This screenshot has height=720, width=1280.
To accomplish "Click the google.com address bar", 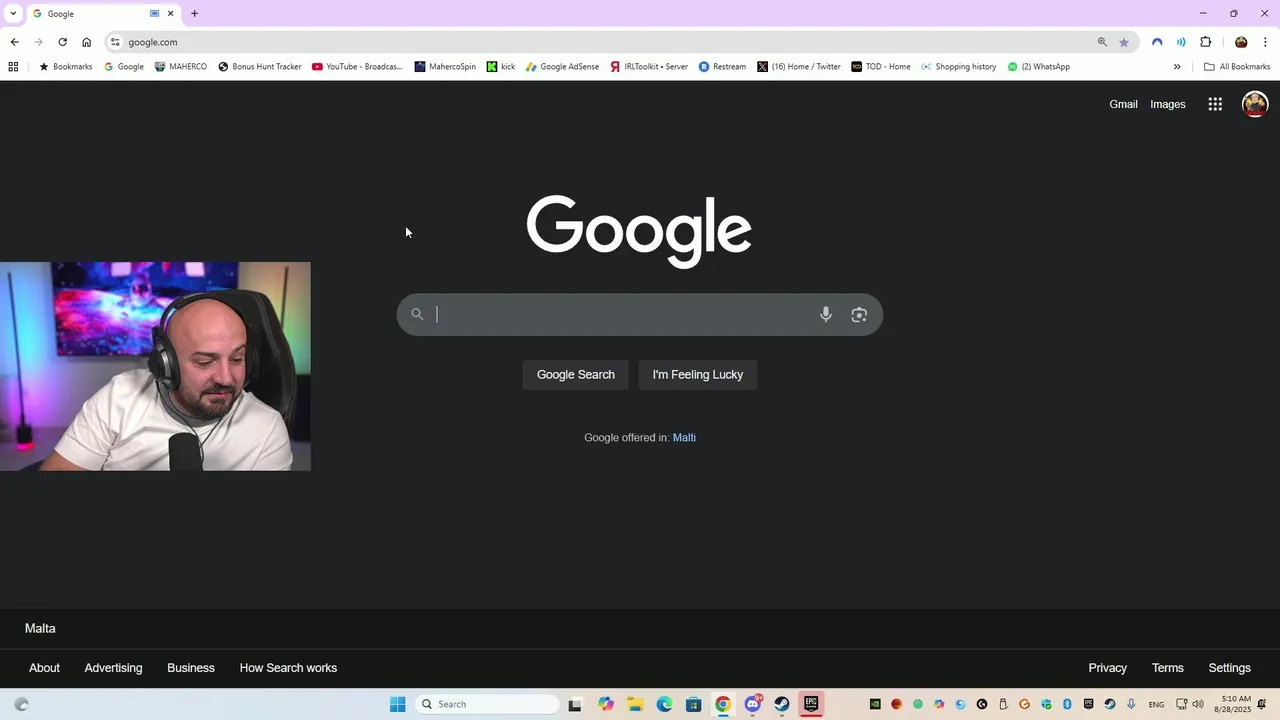I will [600, 42].
